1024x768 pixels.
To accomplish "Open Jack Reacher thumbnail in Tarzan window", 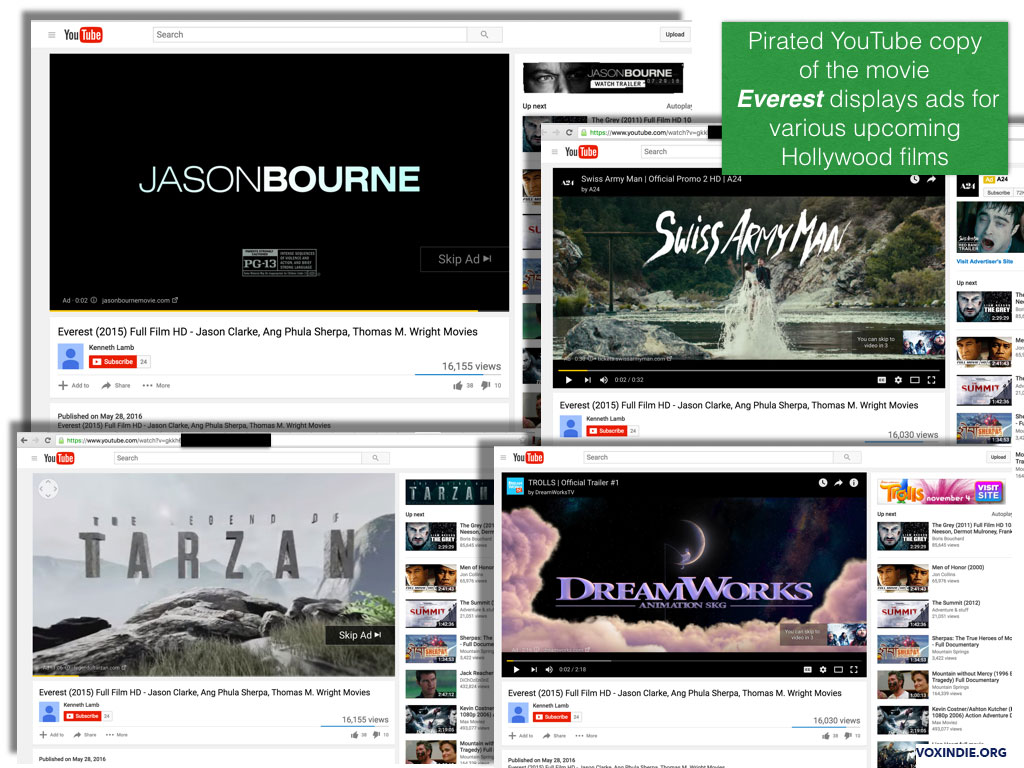I will point(431,684).
